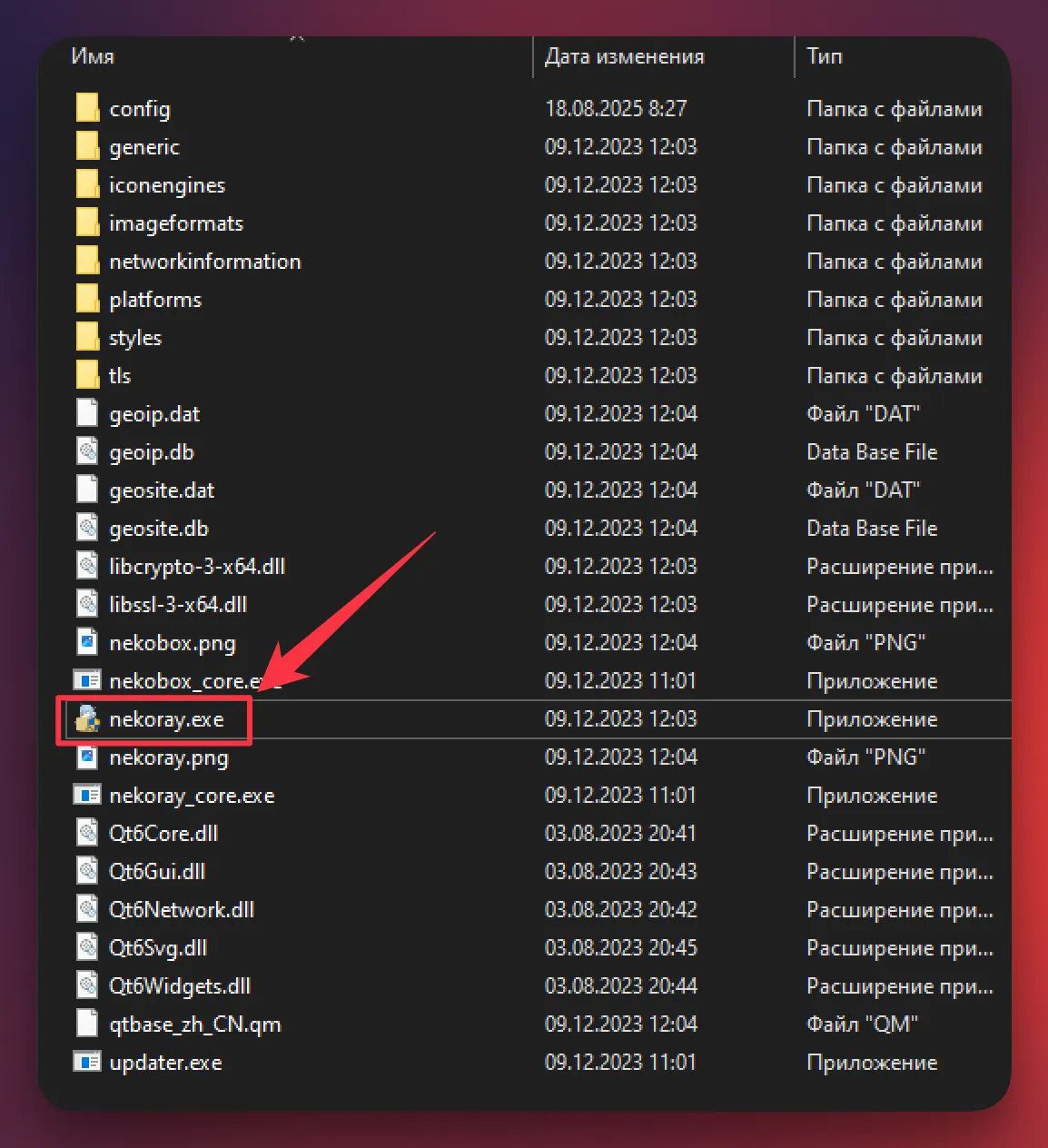Click the Приложение type of nekoray_core.exe
The width and height of the screenshot is (1048, 1148).
tap(872, 796)
